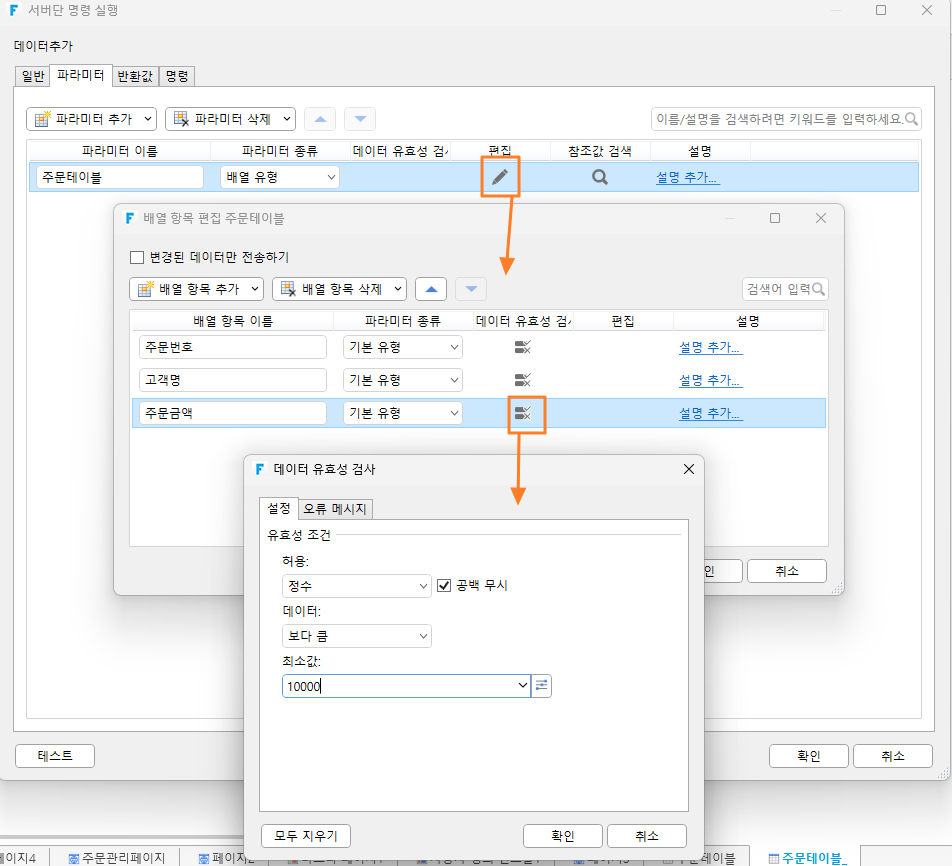Click 확인 in 서버단 명령 실행 window
This screenshot has height=866, width=952.
click(809, 756)
